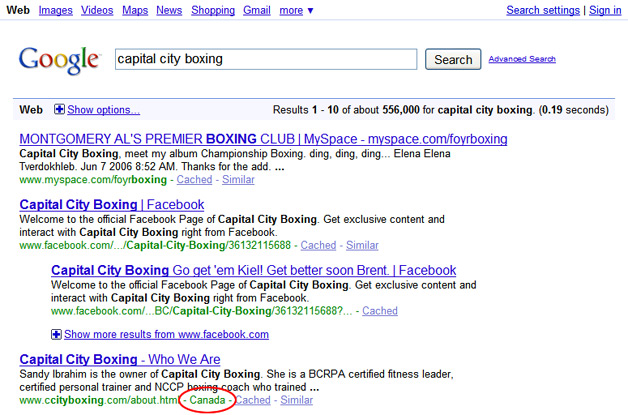Viewport: 628px width, 415px height.
Task: Click Show more results from www.facebook.com
Action: point(166,334)
